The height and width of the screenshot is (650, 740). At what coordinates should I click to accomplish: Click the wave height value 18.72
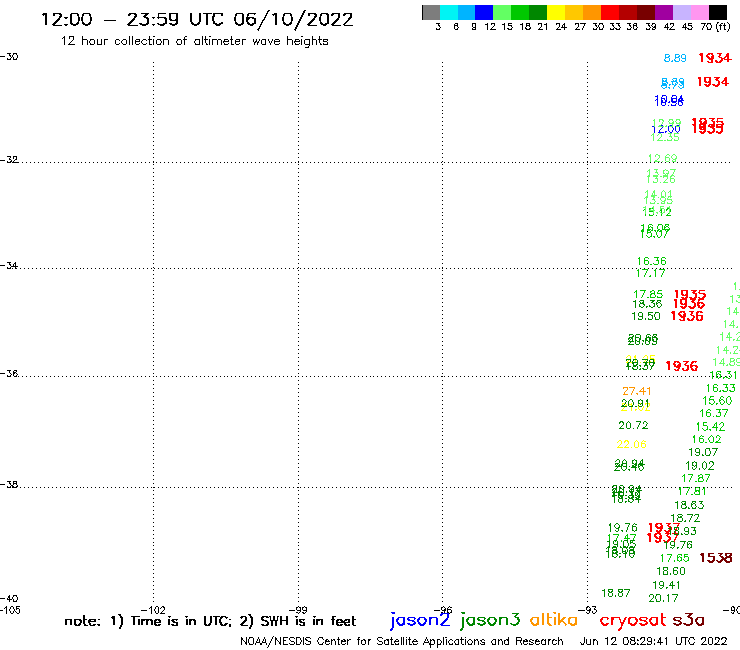coord(685,518)
